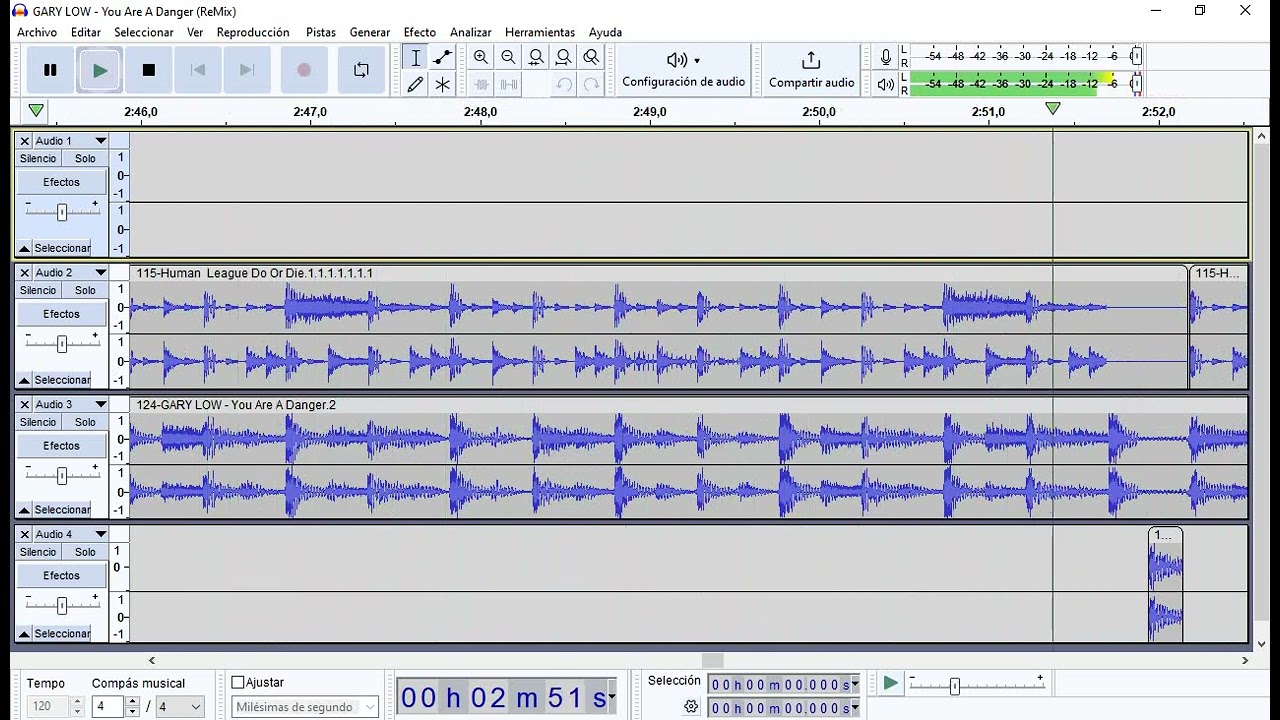
Task: Mute Audio 1 with Silencio
Action: point(38,159)
